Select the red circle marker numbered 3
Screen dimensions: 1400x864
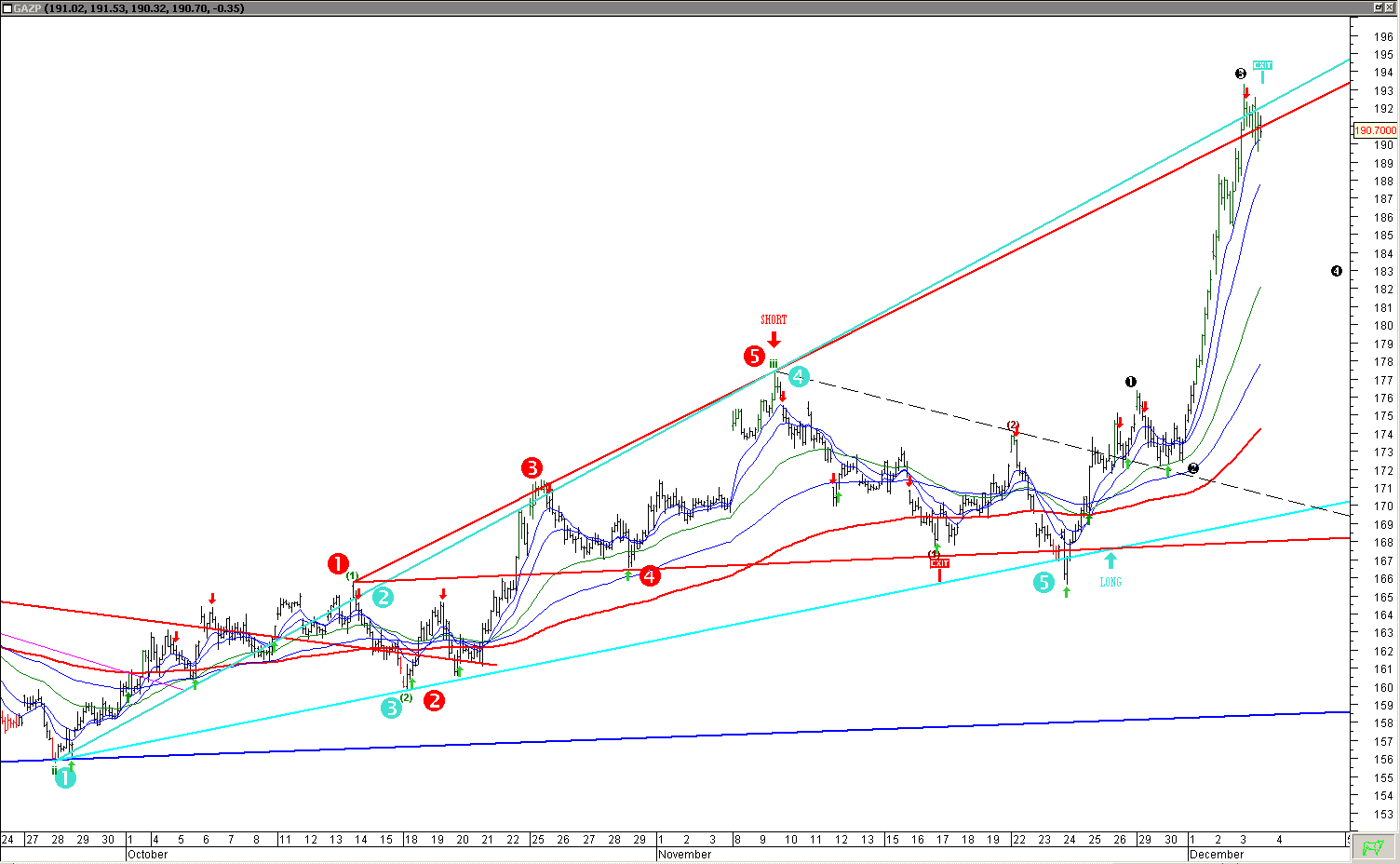(532, 467)
